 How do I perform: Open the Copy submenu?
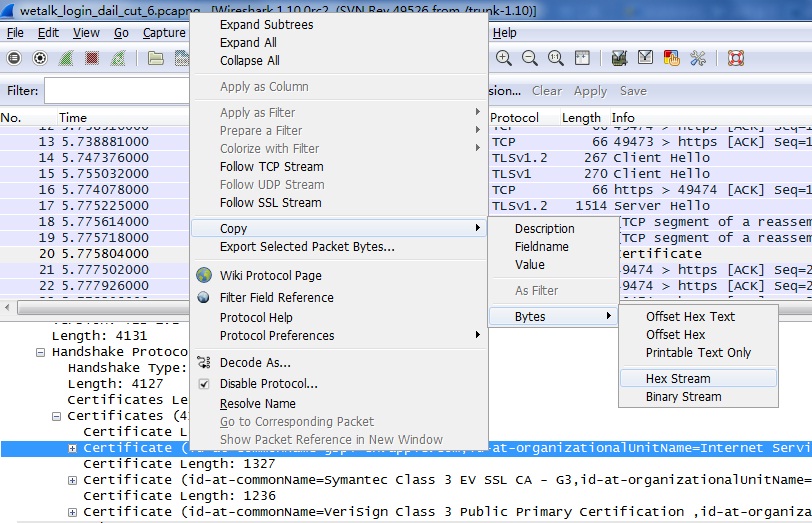[x=339, y=228]
